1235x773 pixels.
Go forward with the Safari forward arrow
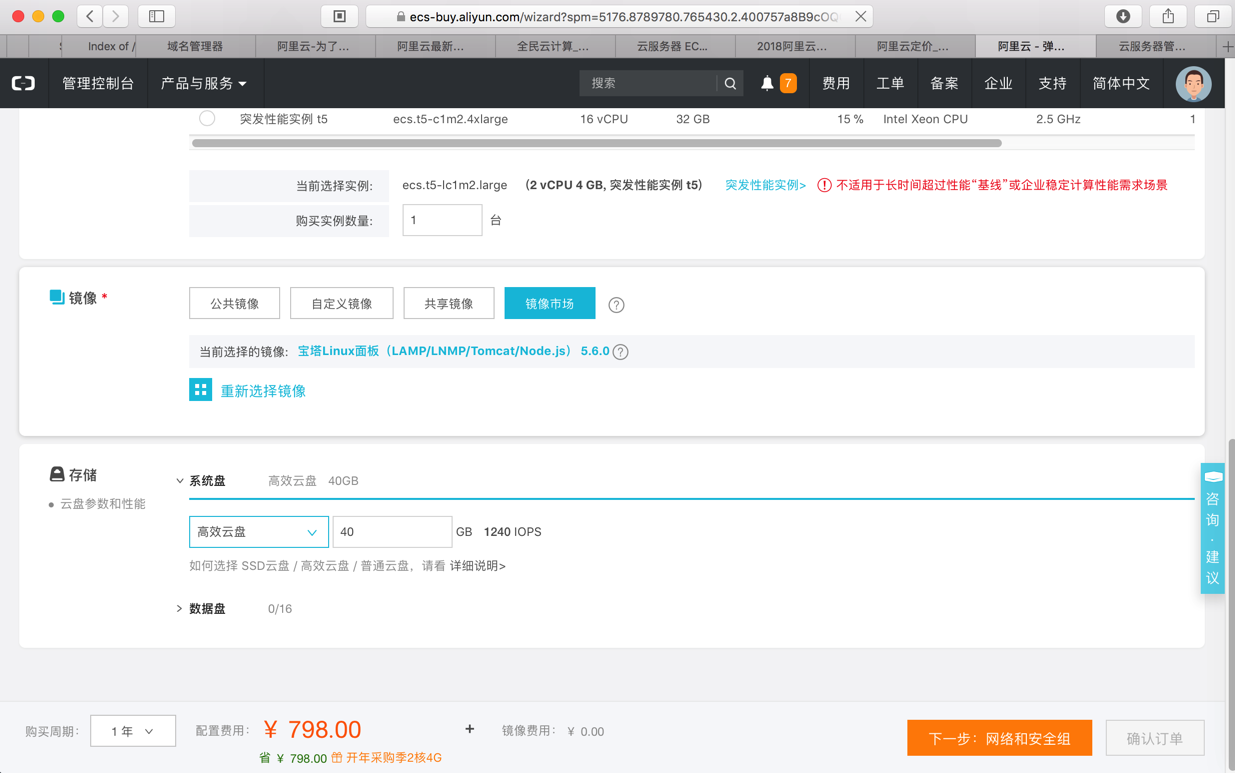click(115, 16)
